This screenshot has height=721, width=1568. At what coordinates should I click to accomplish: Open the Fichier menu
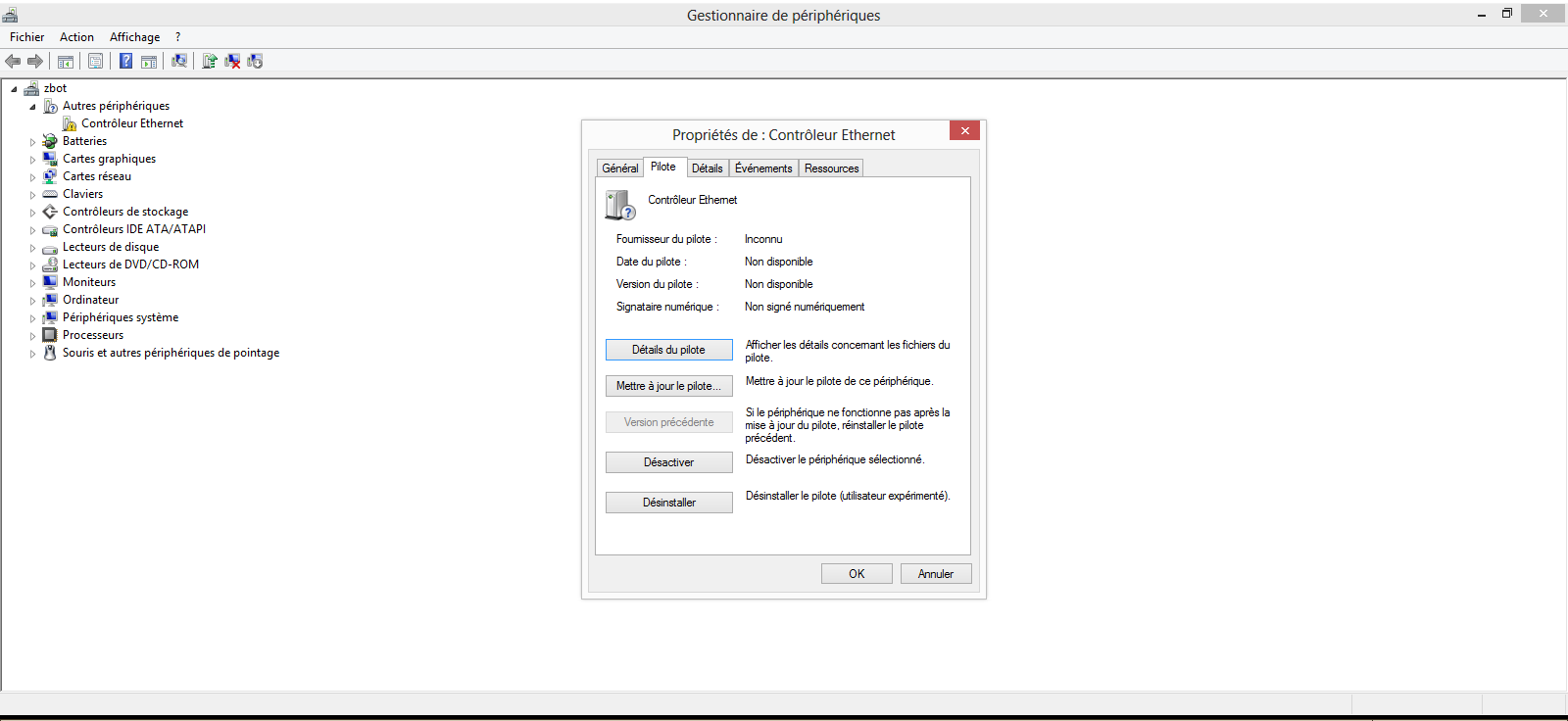26,37
